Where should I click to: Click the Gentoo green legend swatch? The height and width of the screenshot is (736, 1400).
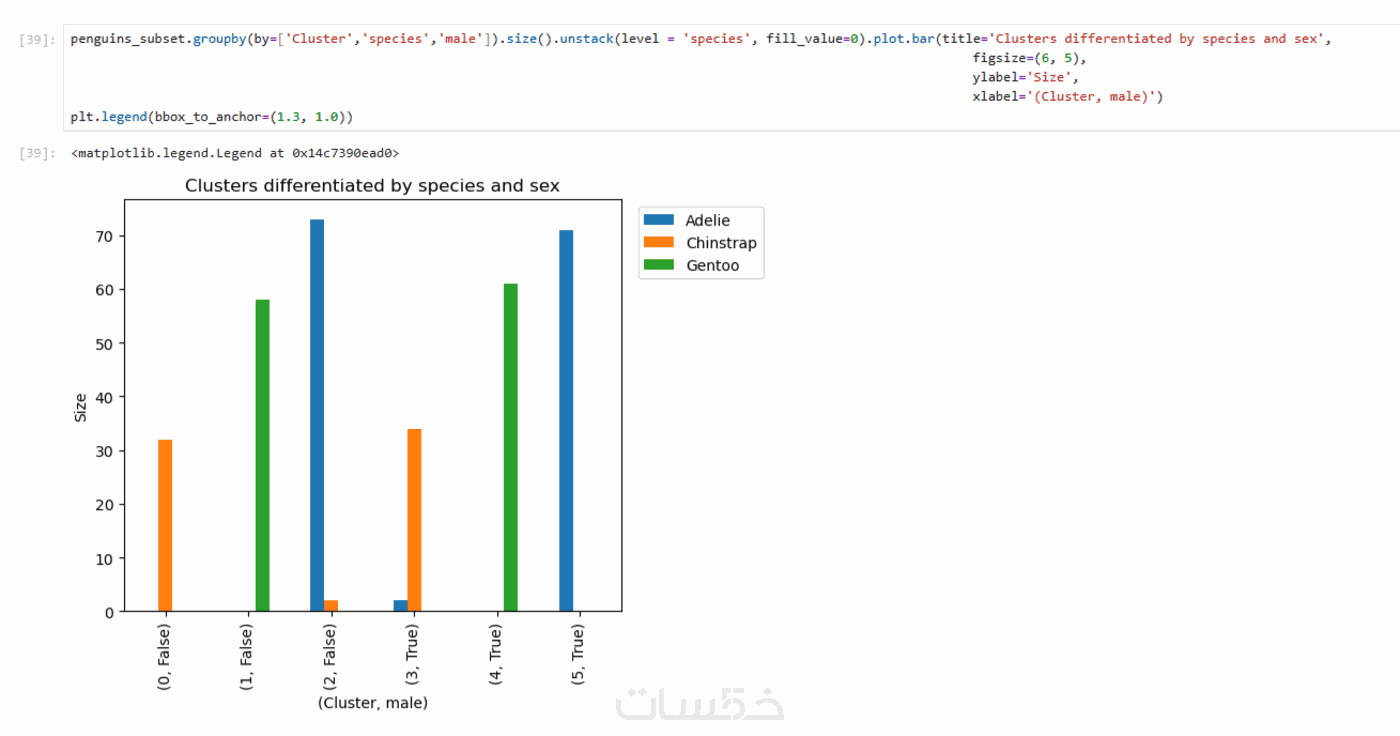click(x=660, y=265)
